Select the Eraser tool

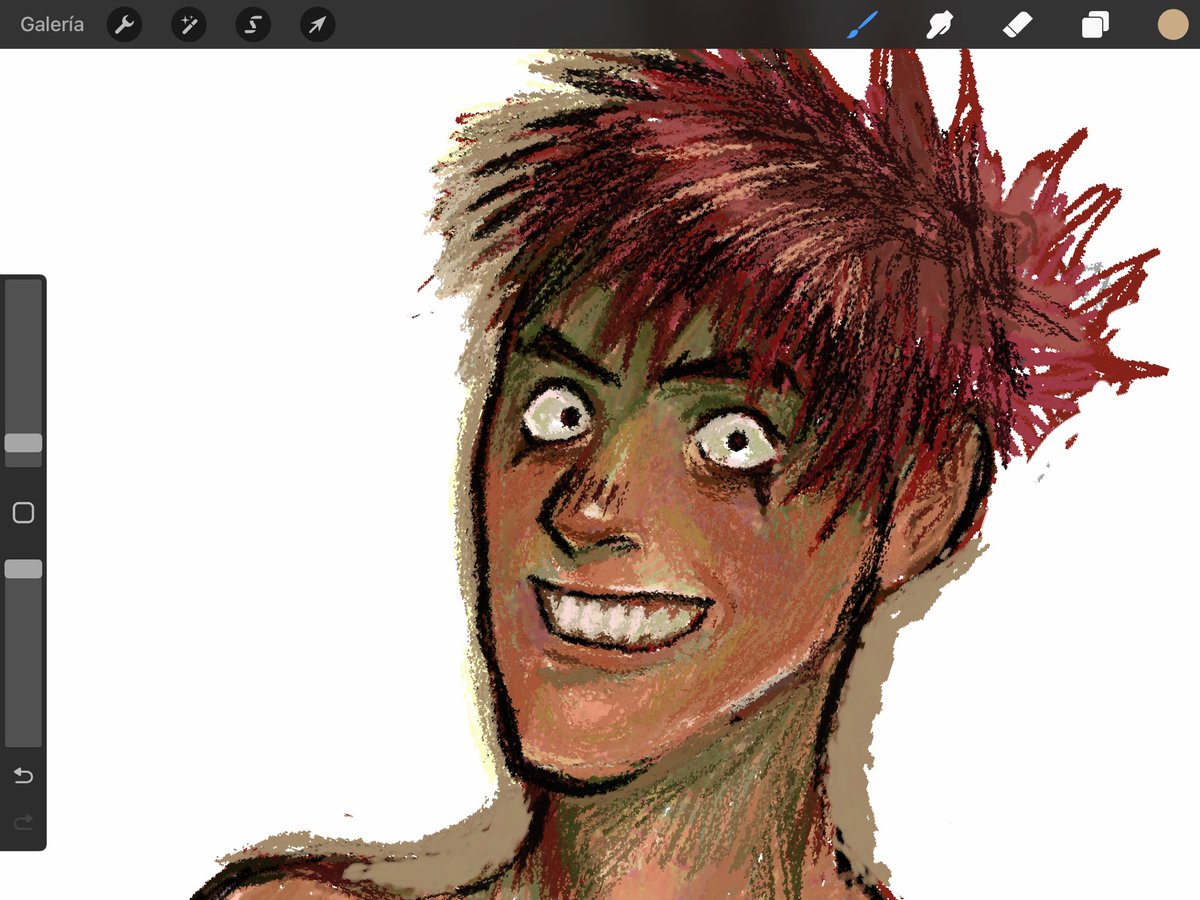pos(1017,25)
